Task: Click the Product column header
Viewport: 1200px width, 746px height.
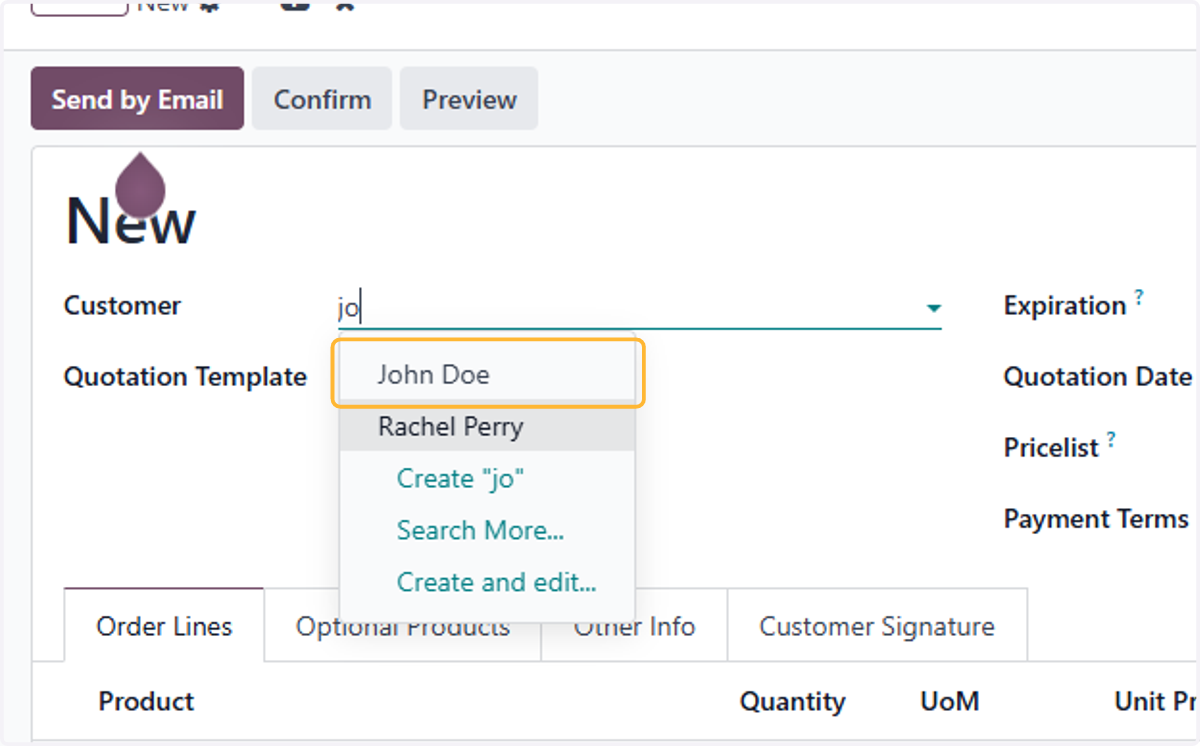Action: [146, 701]
